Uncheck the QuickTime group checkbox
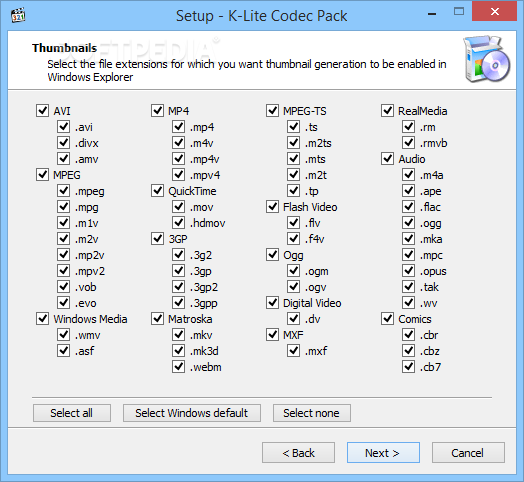The height and width of the screenshot is (482, 524). point(157,191)
